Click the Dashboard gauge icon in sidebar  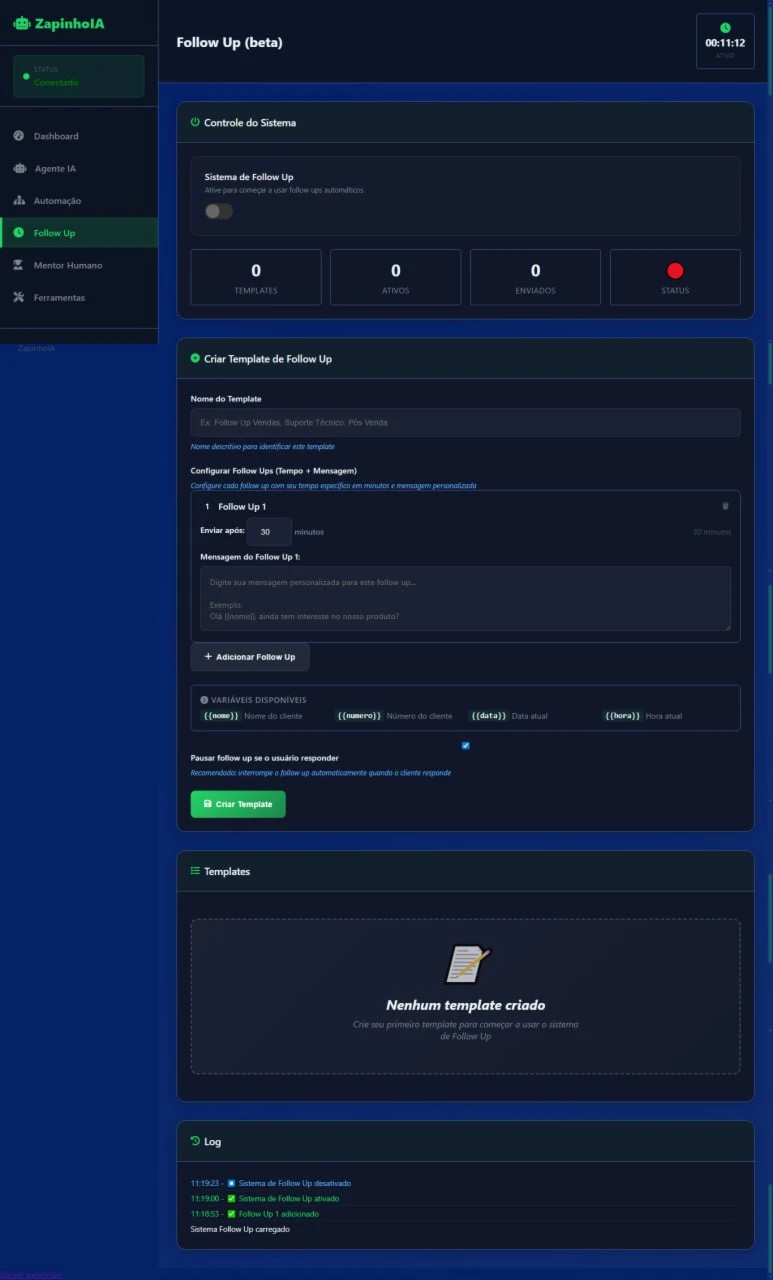coord(19,136)
